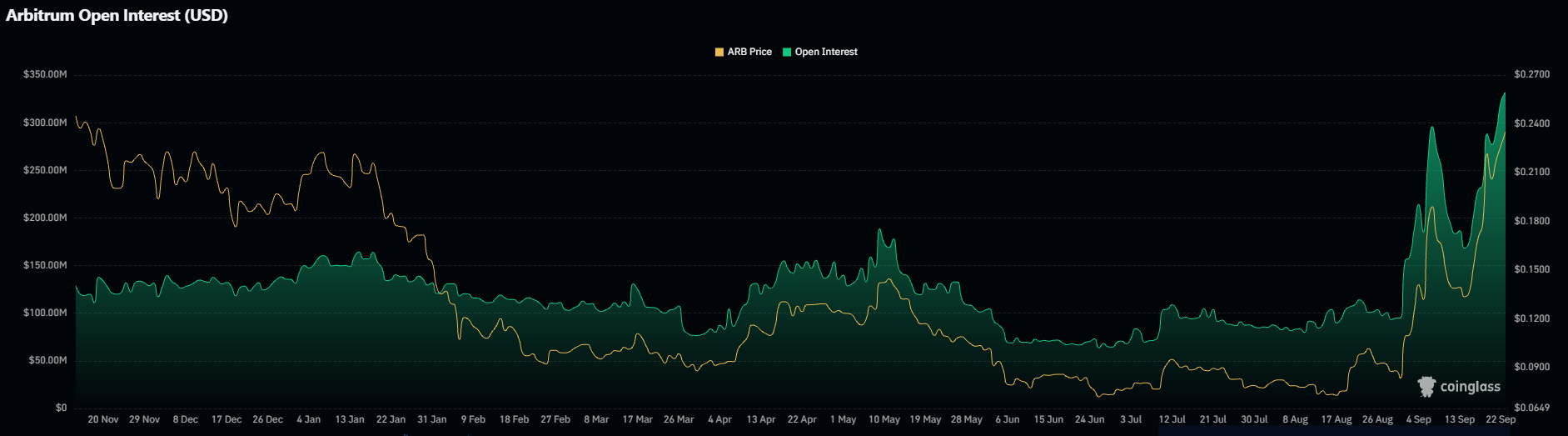Click the 6 Jun date label
This screenshot has height=436, width=1568.
pos(1008,419)
